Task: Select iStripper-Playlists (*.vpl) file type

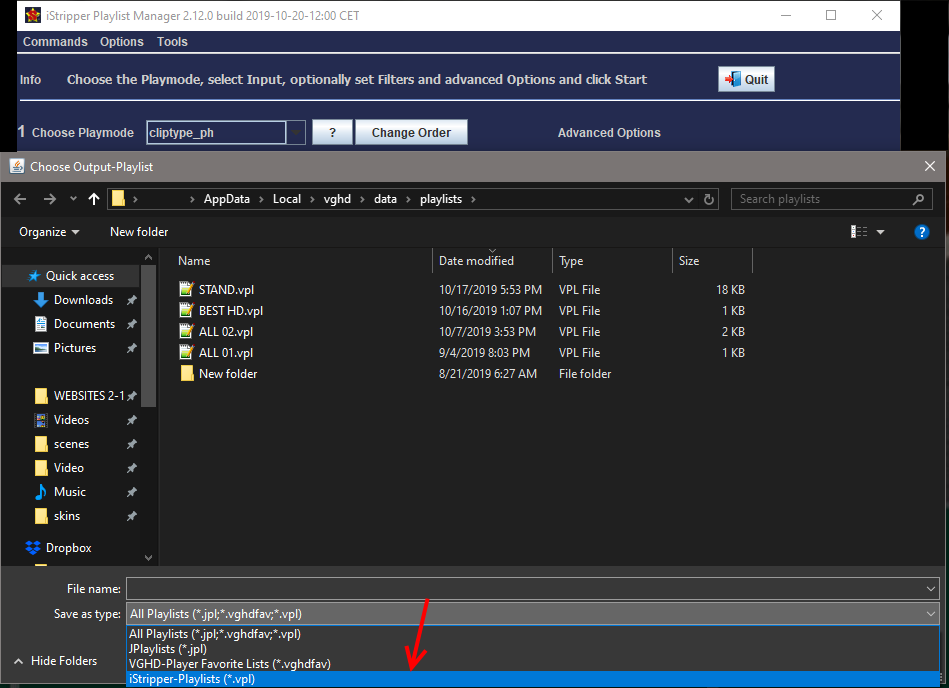Action: coord(192,679)
